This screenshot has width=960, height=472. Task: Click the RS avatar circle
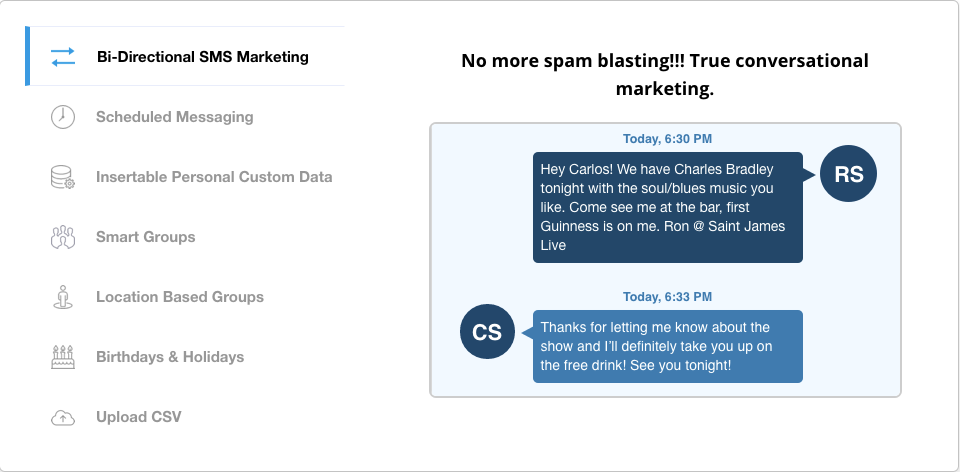click(x=849, y=174)
